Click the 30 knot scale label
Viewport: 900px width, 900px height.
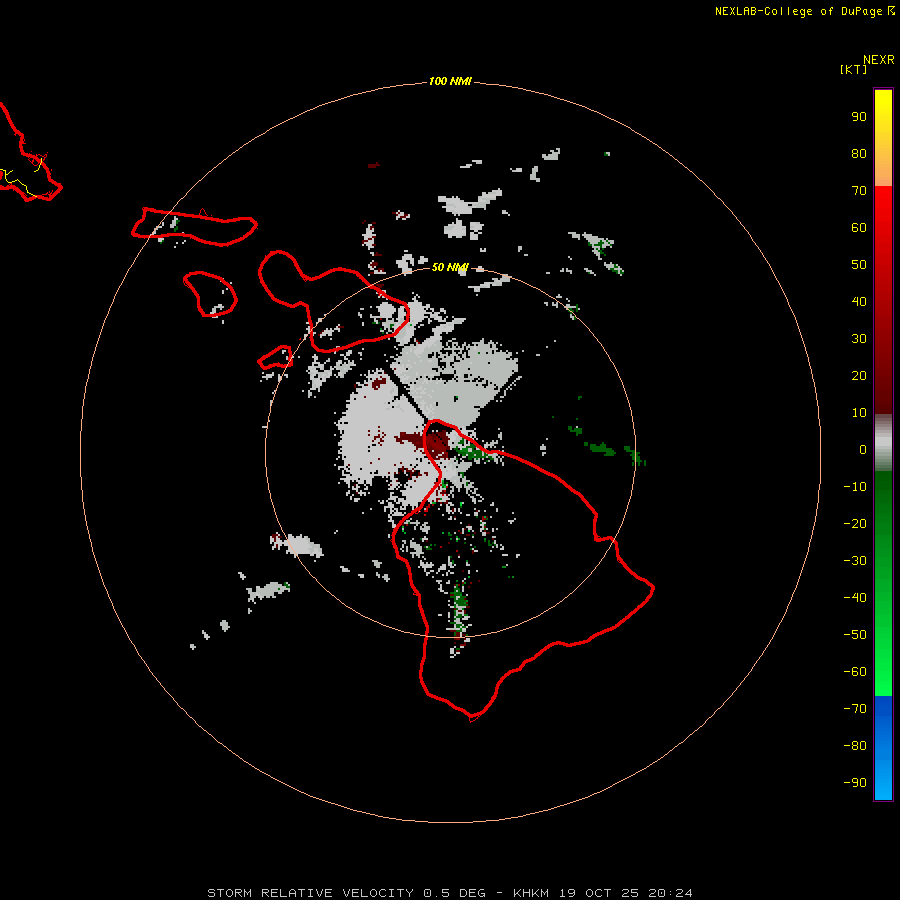(x=859, y=339)
